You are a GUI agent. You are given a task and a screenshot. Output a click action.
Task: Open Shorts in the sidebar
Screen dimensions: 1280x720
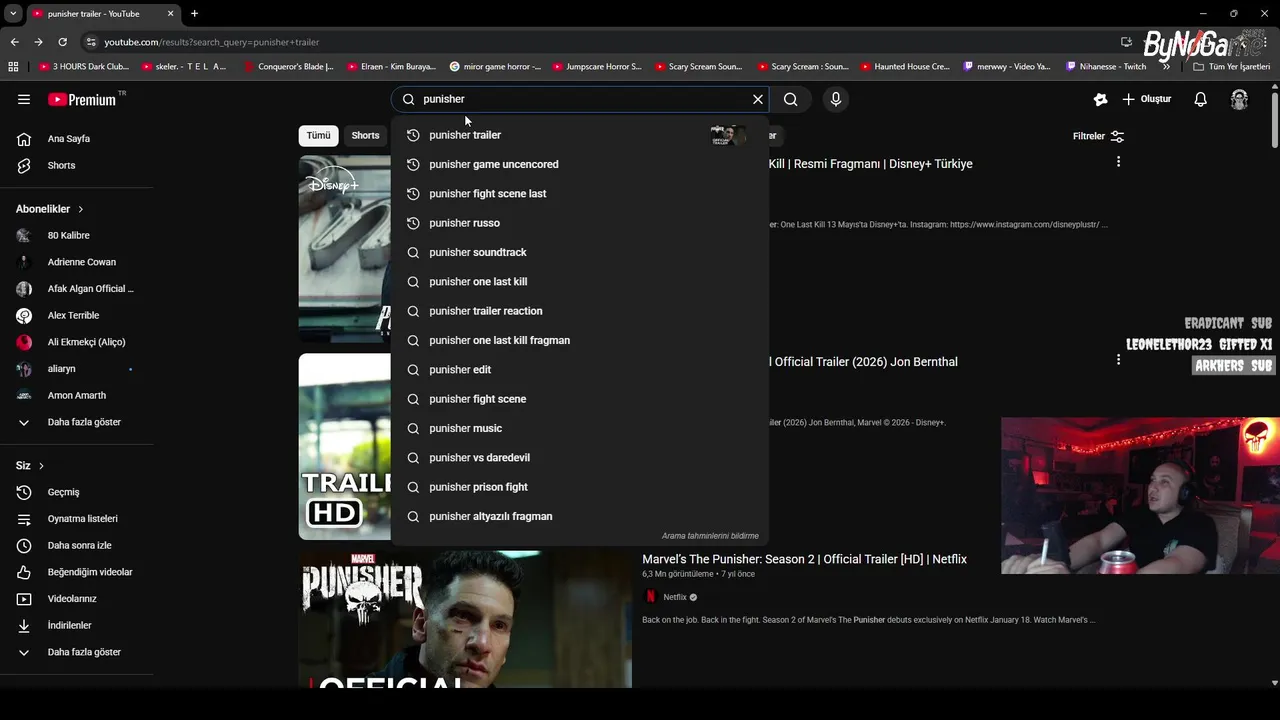click(76, 165)
